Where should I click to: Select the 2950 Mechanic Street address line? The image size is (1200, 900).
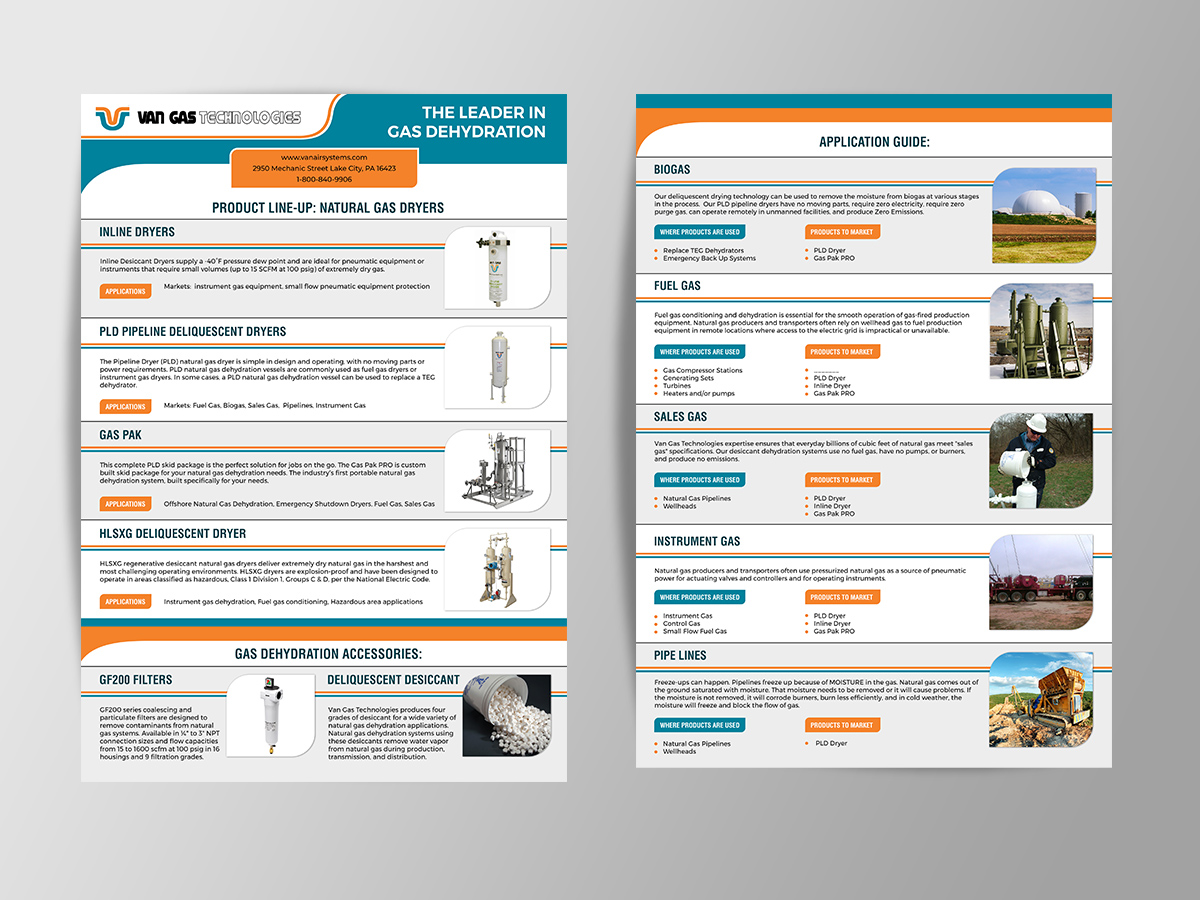(x=324, y=168)
